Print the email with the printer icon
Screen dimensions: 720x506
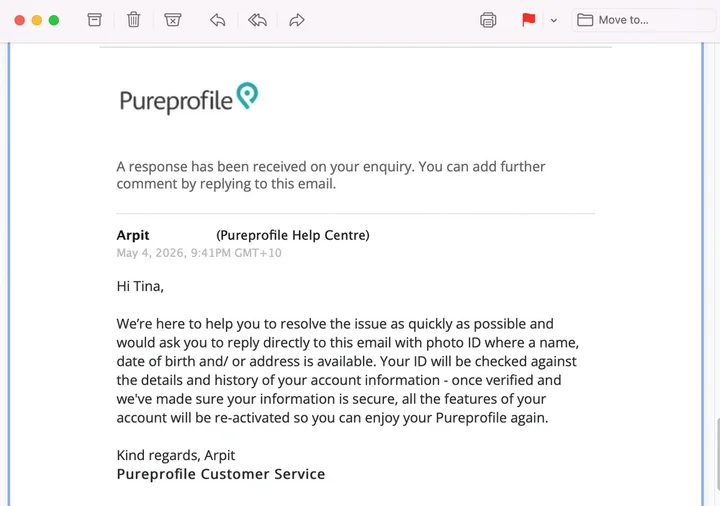(488, 20)
